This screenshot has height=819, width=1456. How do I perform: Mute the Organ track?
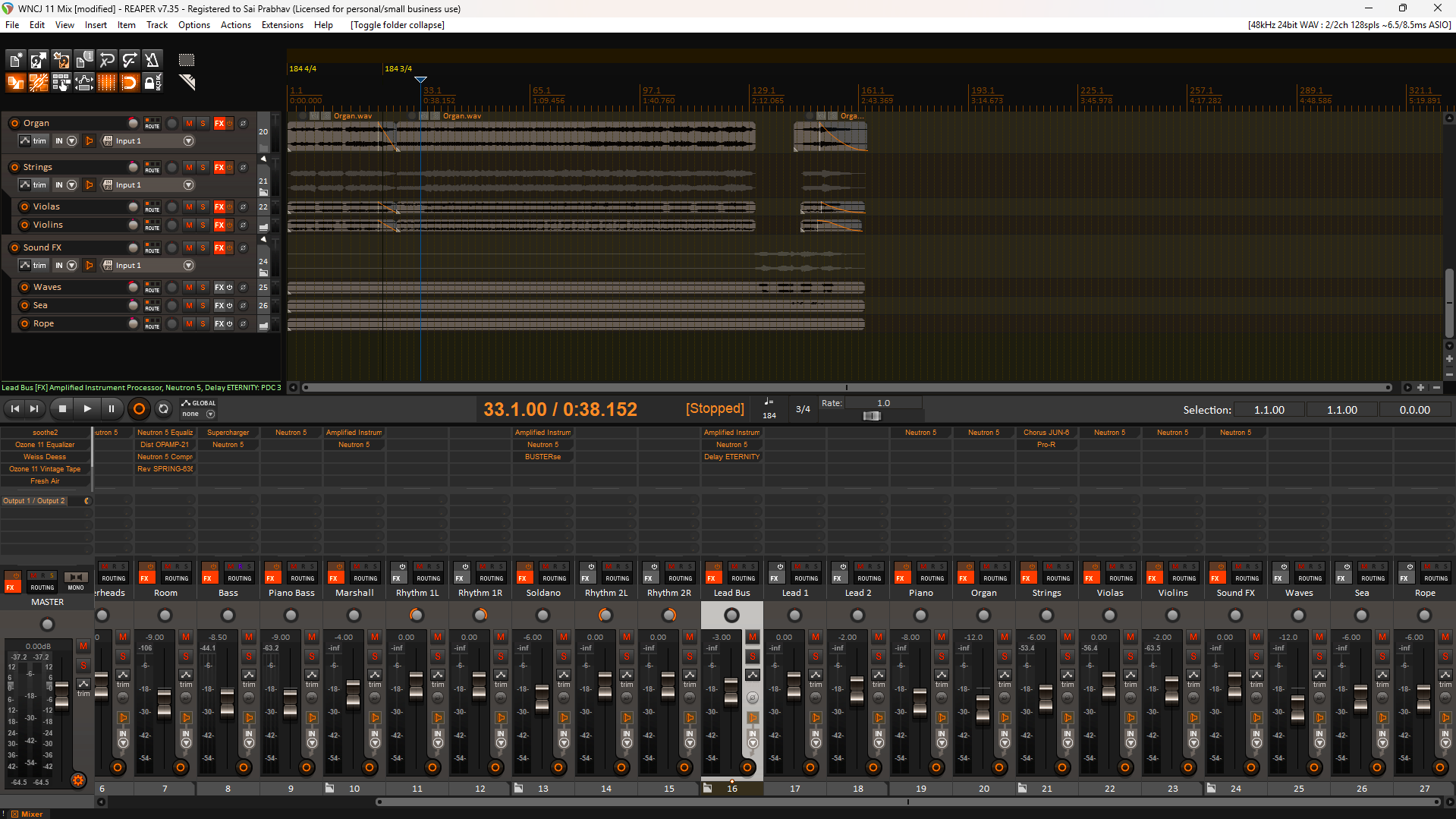(x=189, y=123)
